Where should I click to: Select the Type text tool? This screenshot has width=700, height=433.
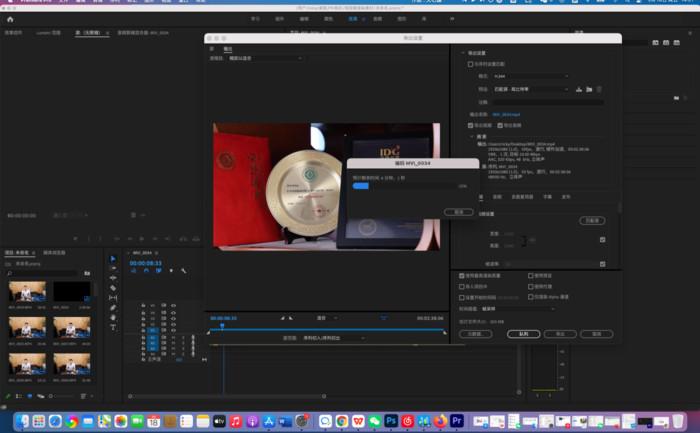(x=113, y=327)
